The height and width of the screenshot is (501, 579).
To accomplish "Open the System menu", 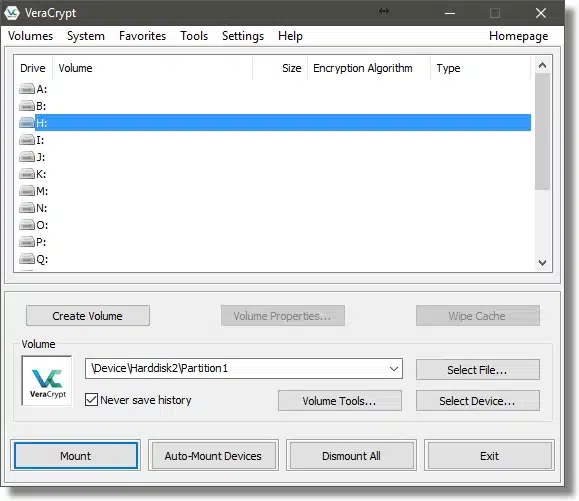I will (86, 36).
